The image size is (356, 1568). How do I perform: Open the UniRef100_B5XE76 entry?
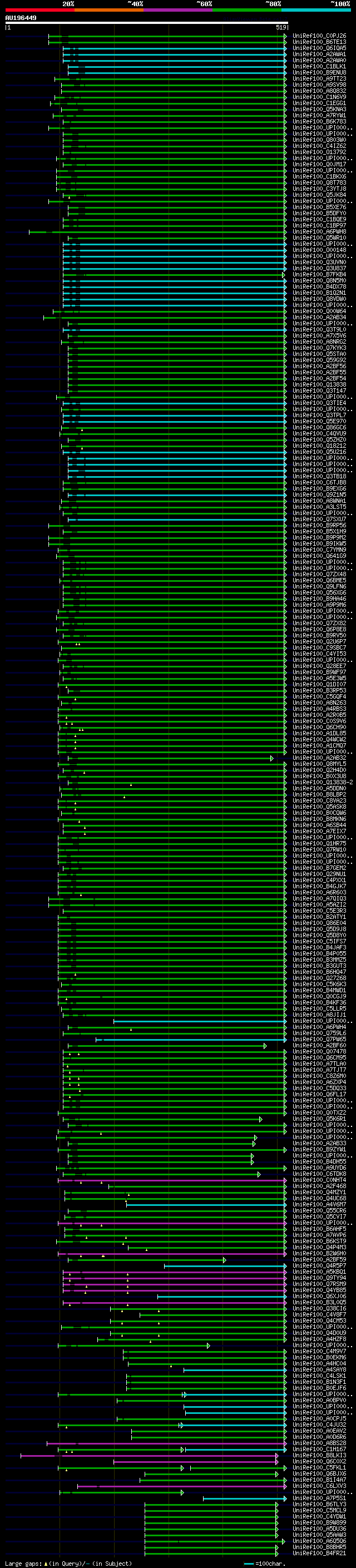point(319,207)
